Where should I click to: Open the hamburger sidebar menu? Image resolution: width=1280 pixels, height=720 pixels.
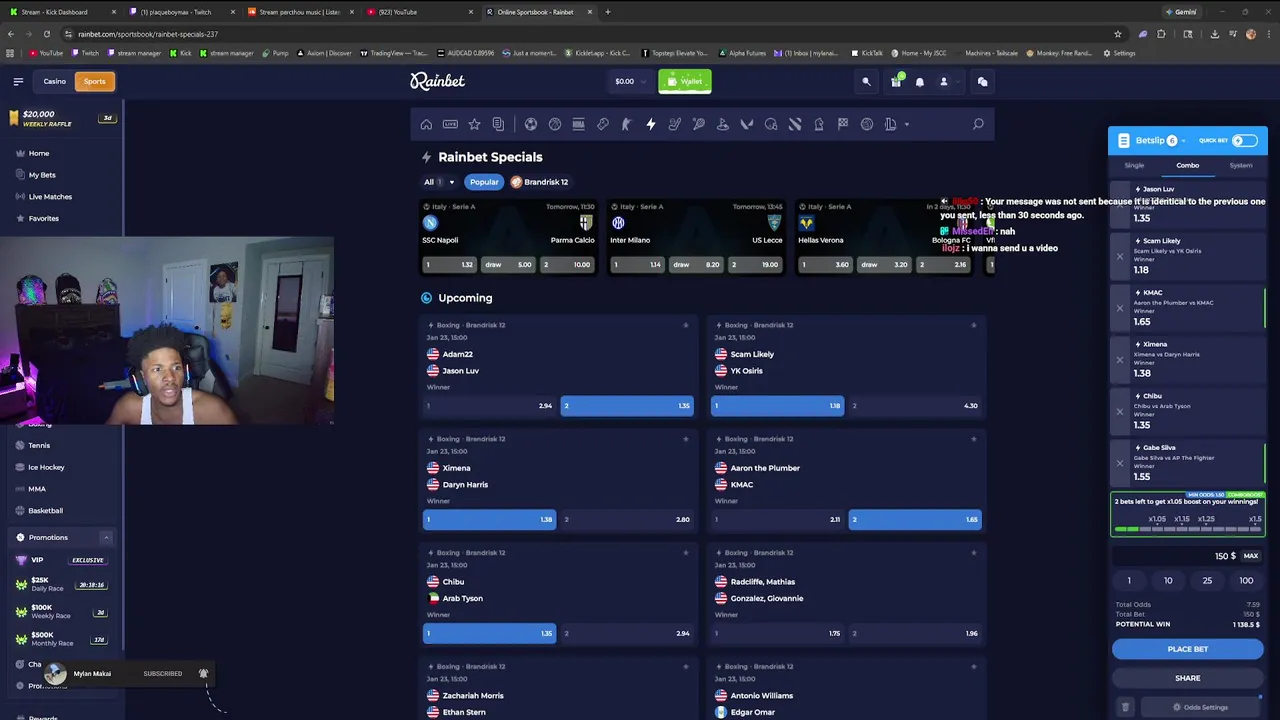pyautogui.click(x=18, y=82)
